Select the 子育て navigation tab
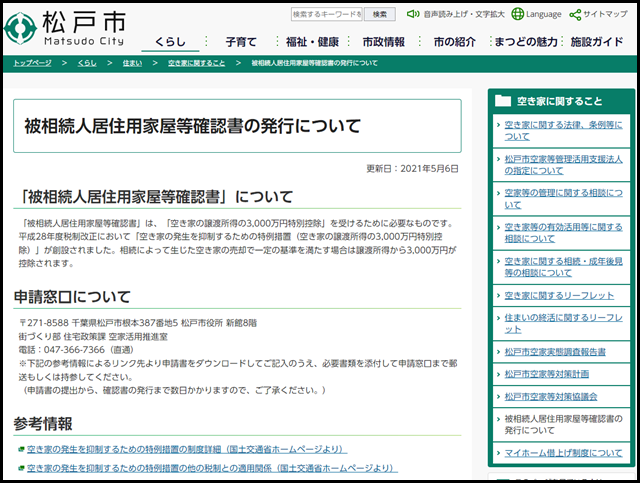640x483 pixels. click(x=241, y=42)
